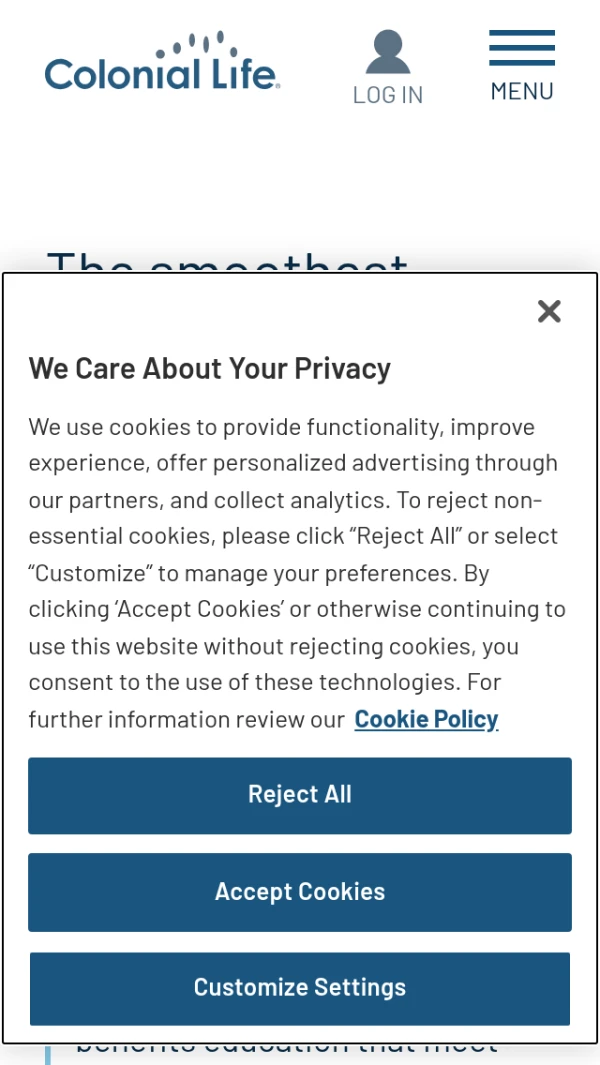Click the light blue vertical accent bar
The image size is (600, 1065).
(48, 1054)
